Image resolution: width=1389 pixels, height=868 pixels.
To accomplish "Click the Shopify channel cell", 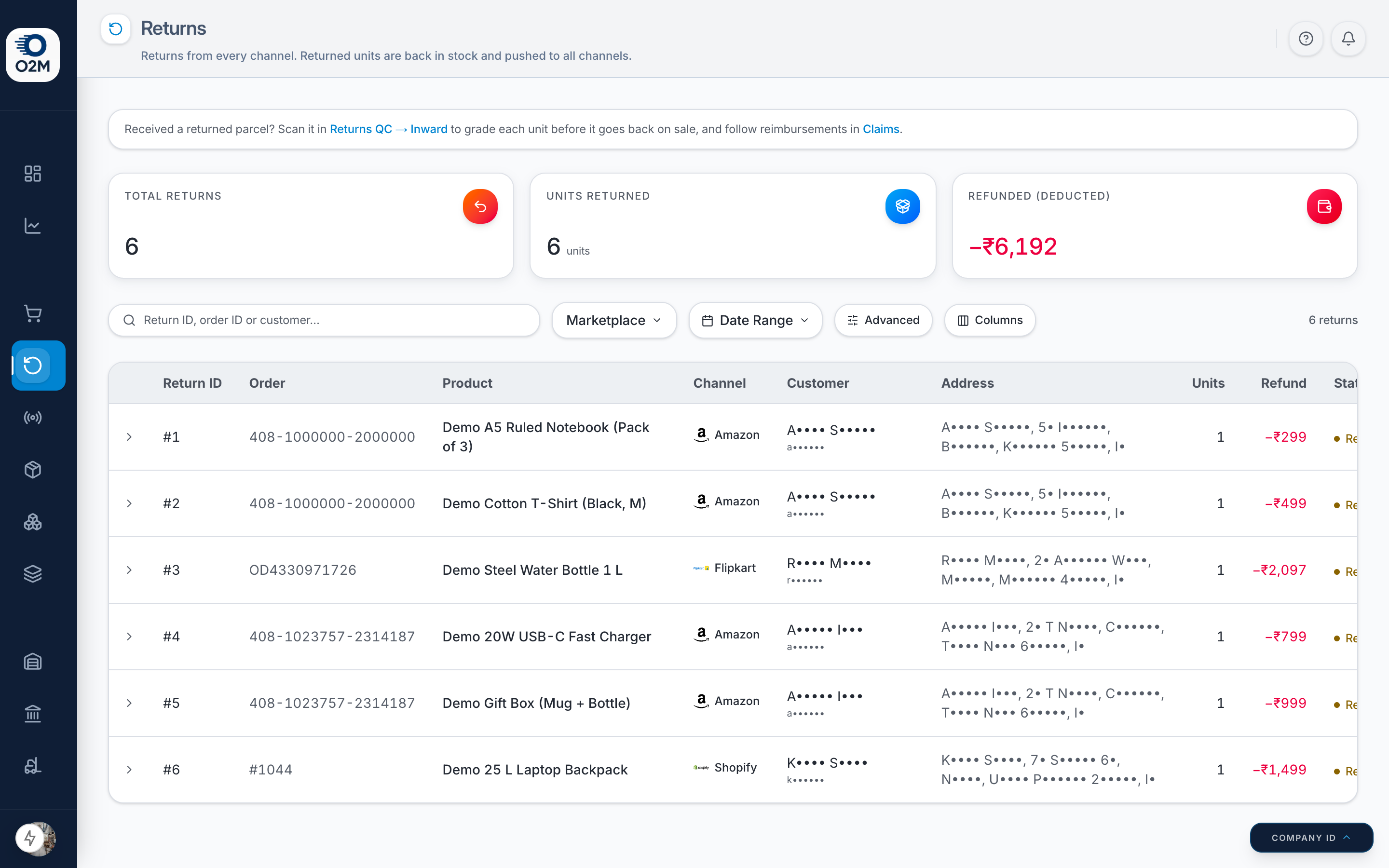I will pyautogui.click(x=725, y=768).
